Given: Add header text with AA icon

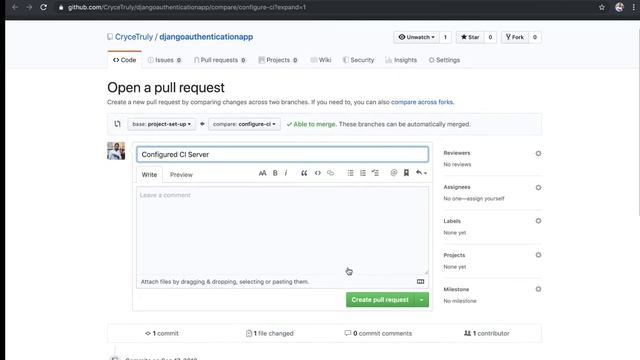Looking at the screenshot, I should pyautogui.click(x=262, y=173).
